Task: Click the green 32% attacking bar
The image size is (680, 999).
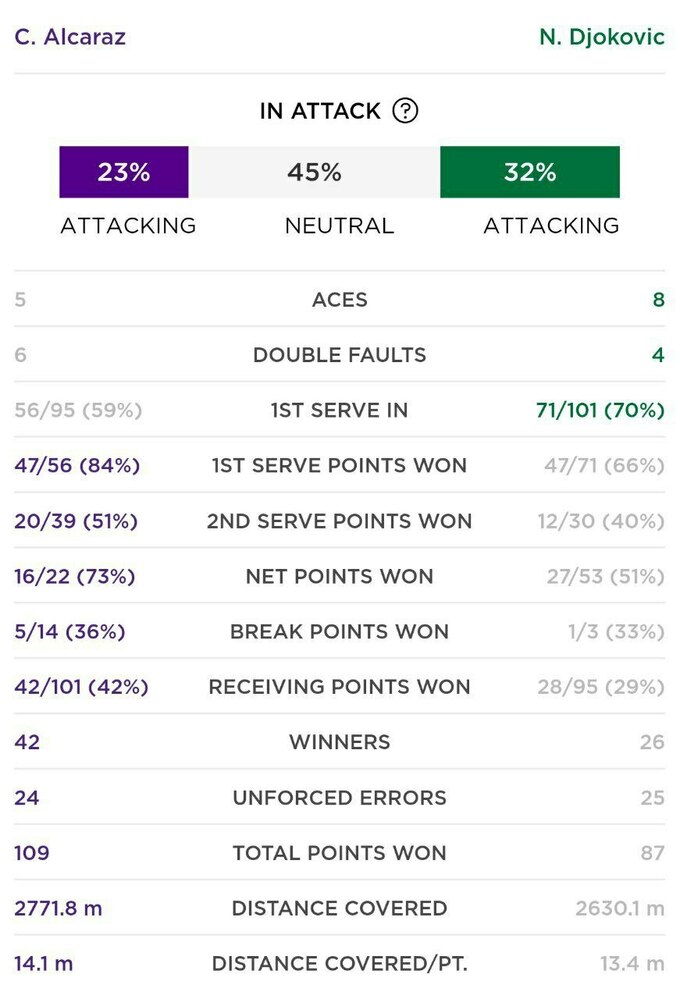Action: (530, 172)
